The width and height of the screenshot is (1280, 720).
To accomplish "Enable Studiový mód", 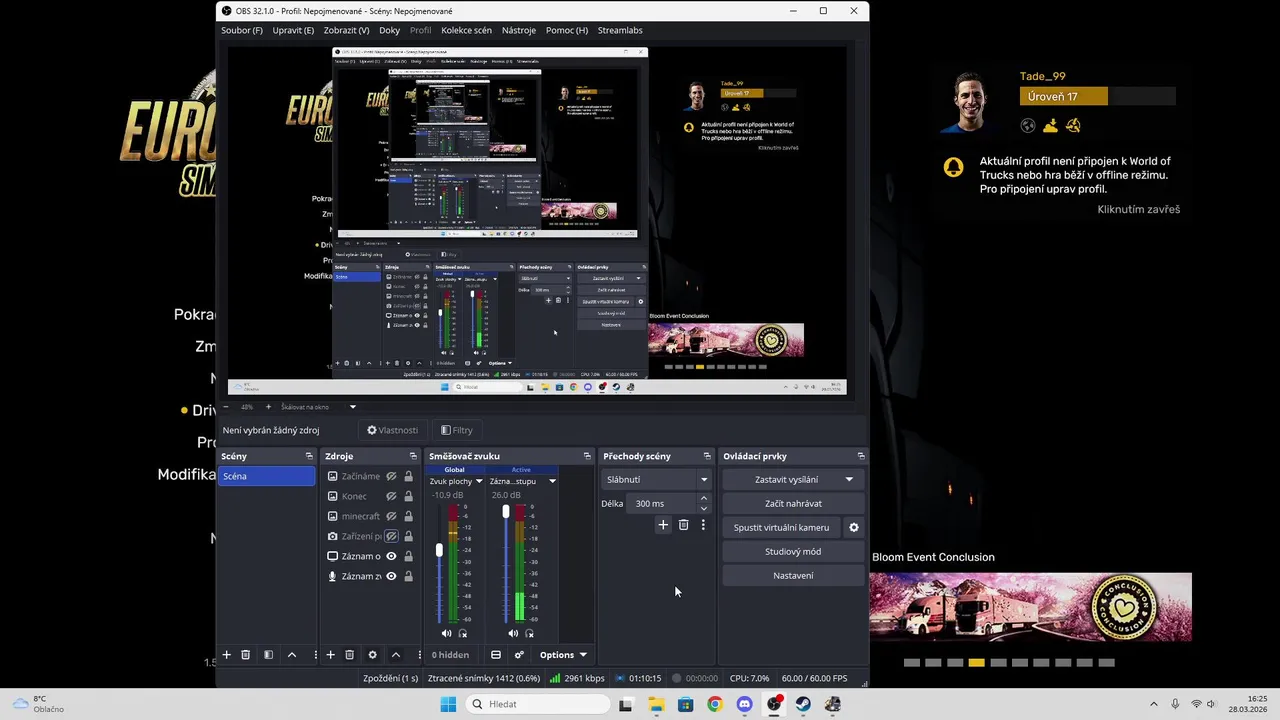I will coord(793,551).
